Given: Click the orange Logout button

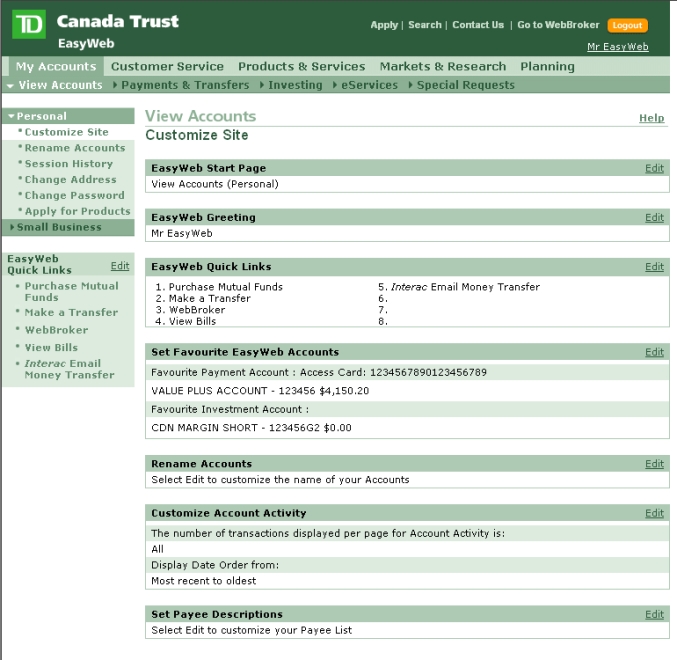Looking at the screenshot, I should pyautogui.click(x=627, y=25).
